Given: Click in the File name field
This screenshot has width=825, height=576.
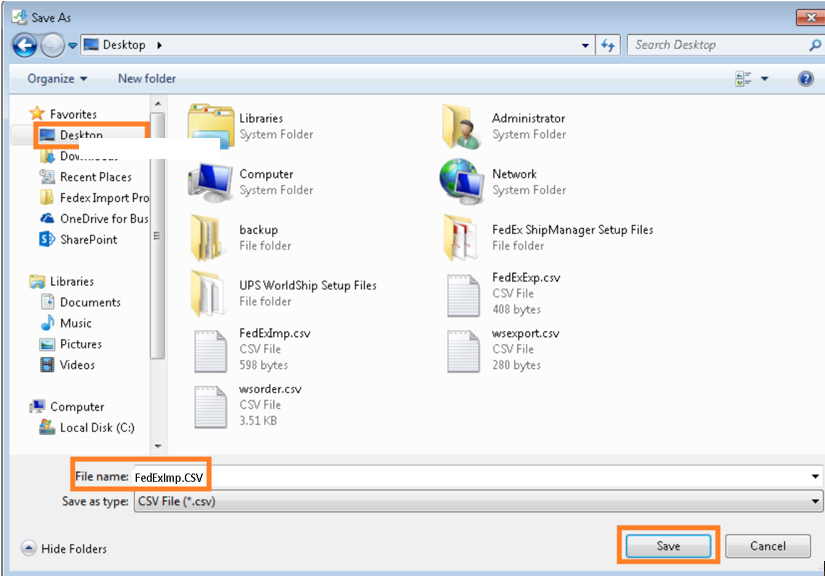Looking at the screenshot, I should point(471,477).
